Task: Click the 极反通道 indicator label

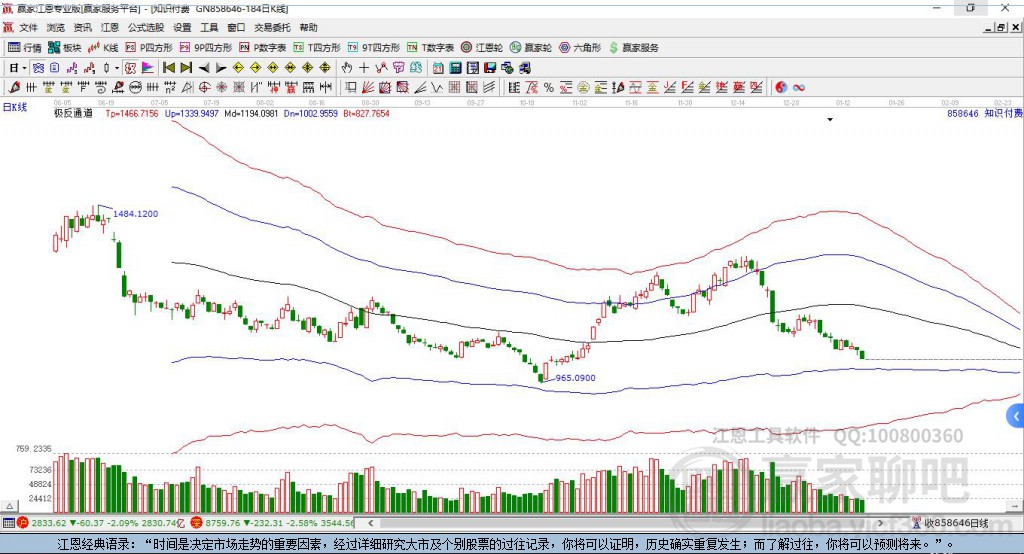Action: tap(73, 114)
